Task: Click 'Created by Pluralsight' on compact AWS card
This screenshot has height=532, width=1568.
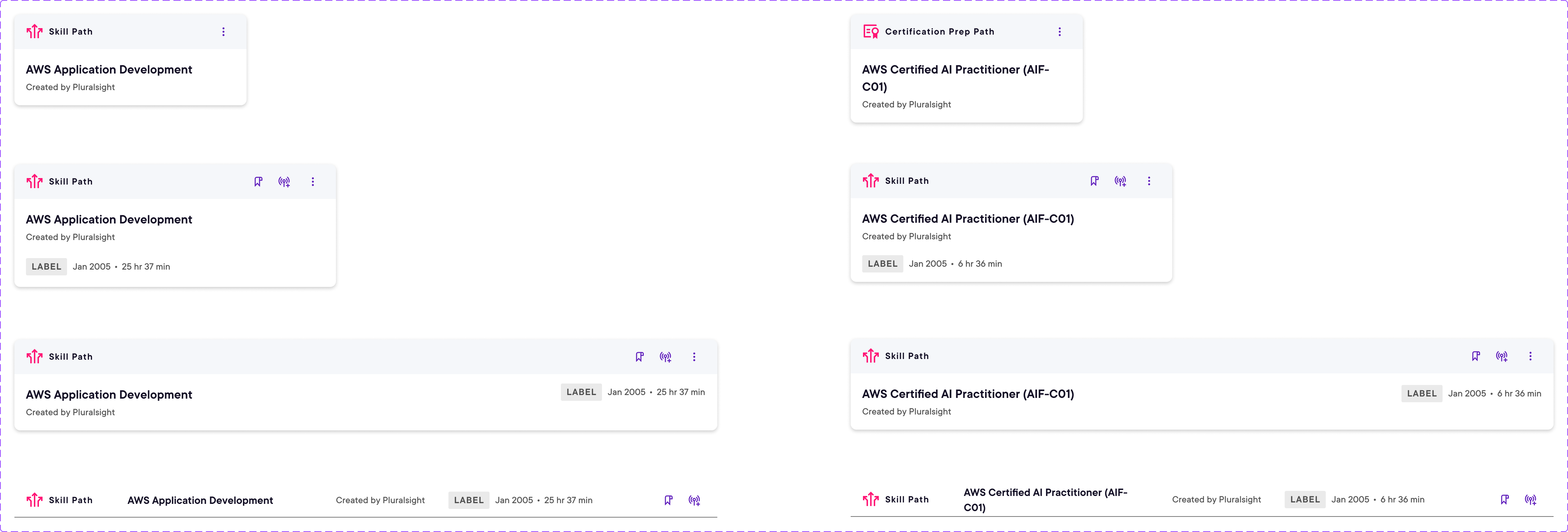Action: coord(70,87)
